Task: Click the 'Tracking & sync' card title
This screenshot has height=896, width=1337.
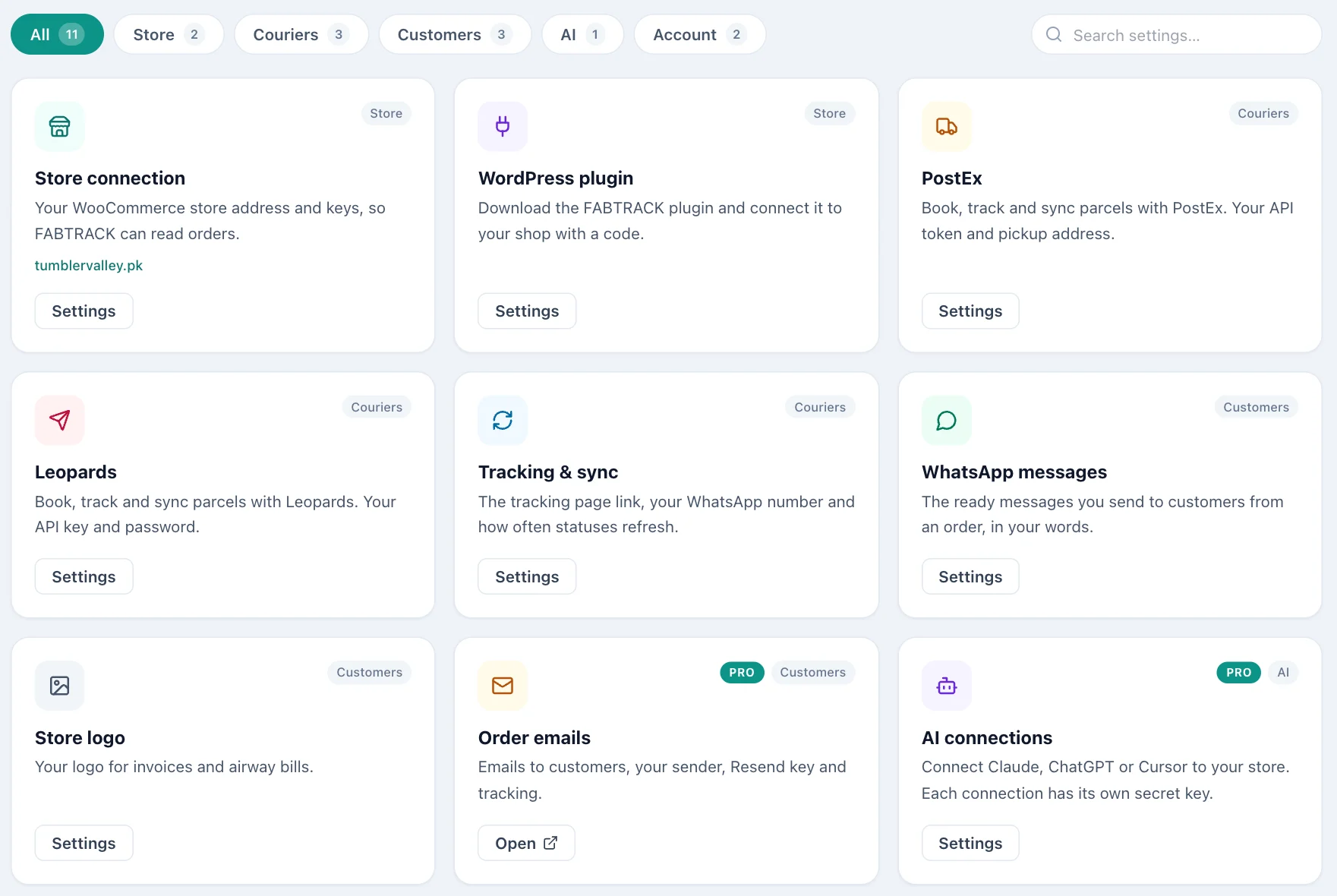Action: 548,472
